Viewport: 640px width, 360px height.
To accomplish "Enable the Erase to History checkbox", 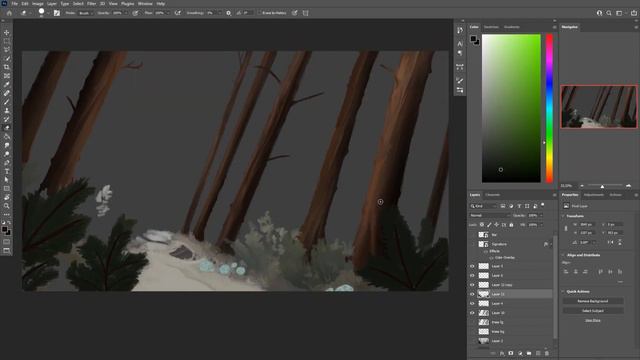I will tap(260, 13).
